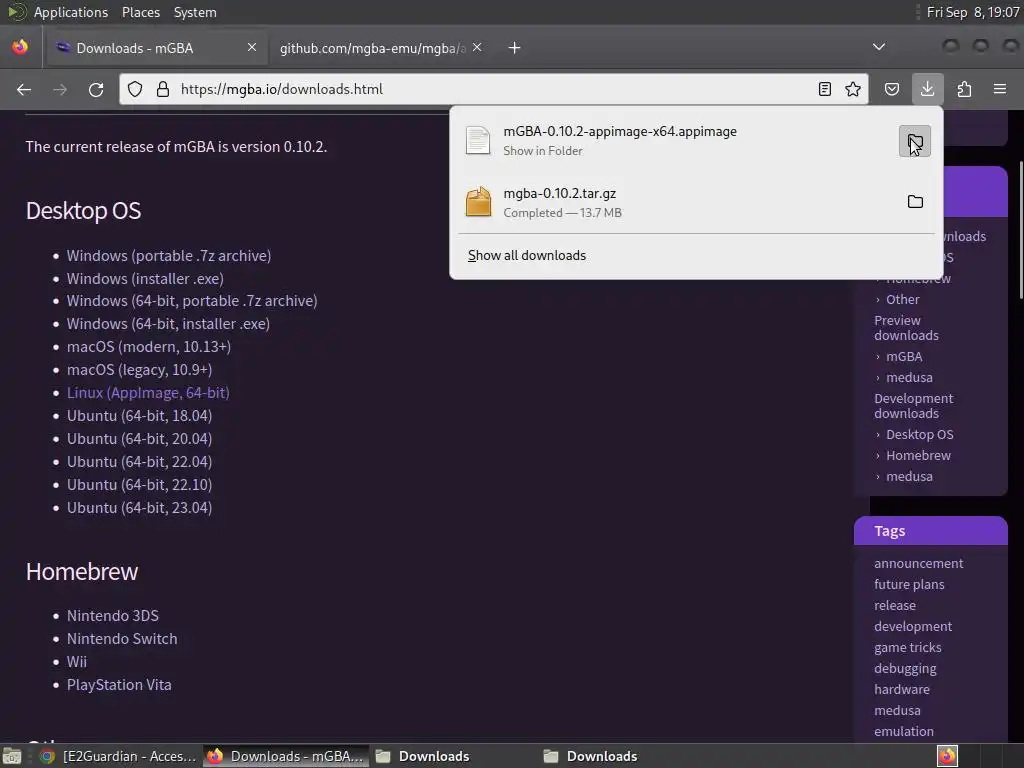Close the github.com tab
Viewport: 1024px width, 768px height.
[477, 47]
